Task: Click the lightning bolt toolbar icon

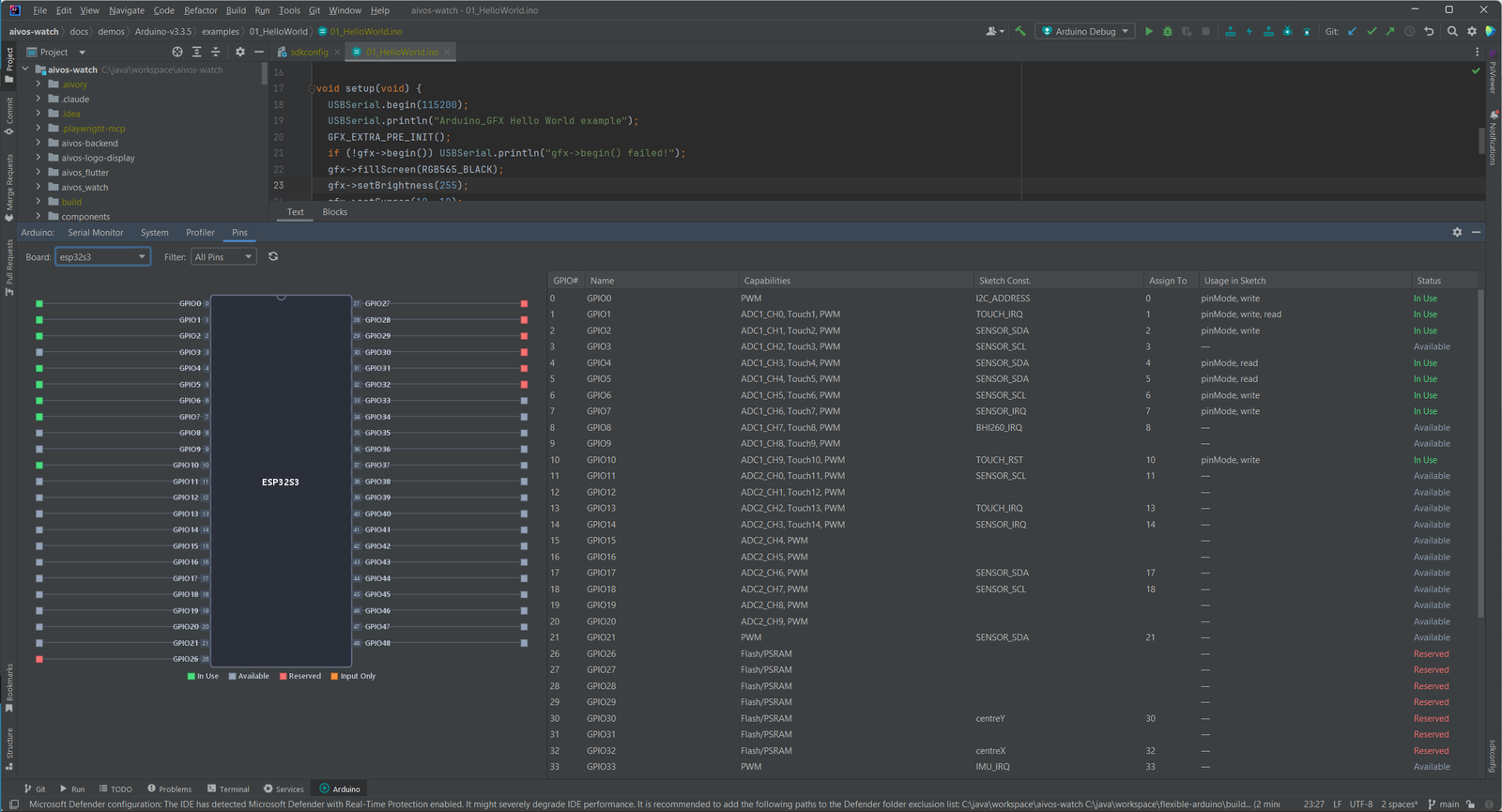Action: pyautogui.click(x=1249, y=31)
